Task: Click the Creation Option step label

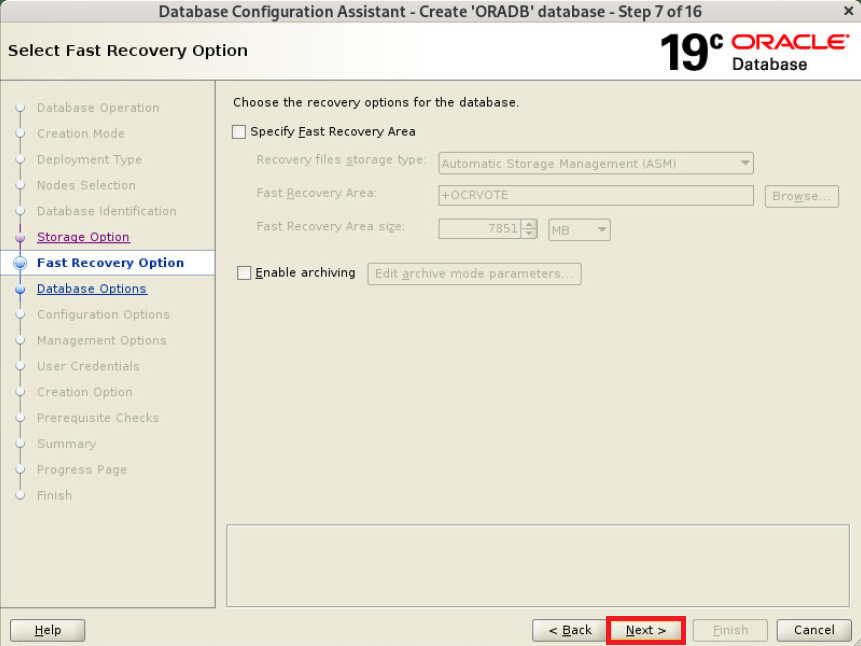Action: (85, 392)
